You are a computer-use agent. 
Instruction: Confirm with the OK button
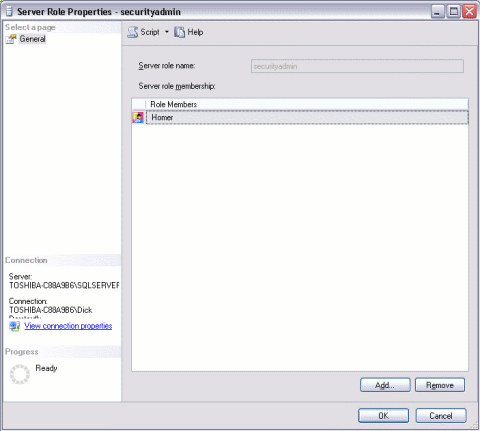[383, 416]
